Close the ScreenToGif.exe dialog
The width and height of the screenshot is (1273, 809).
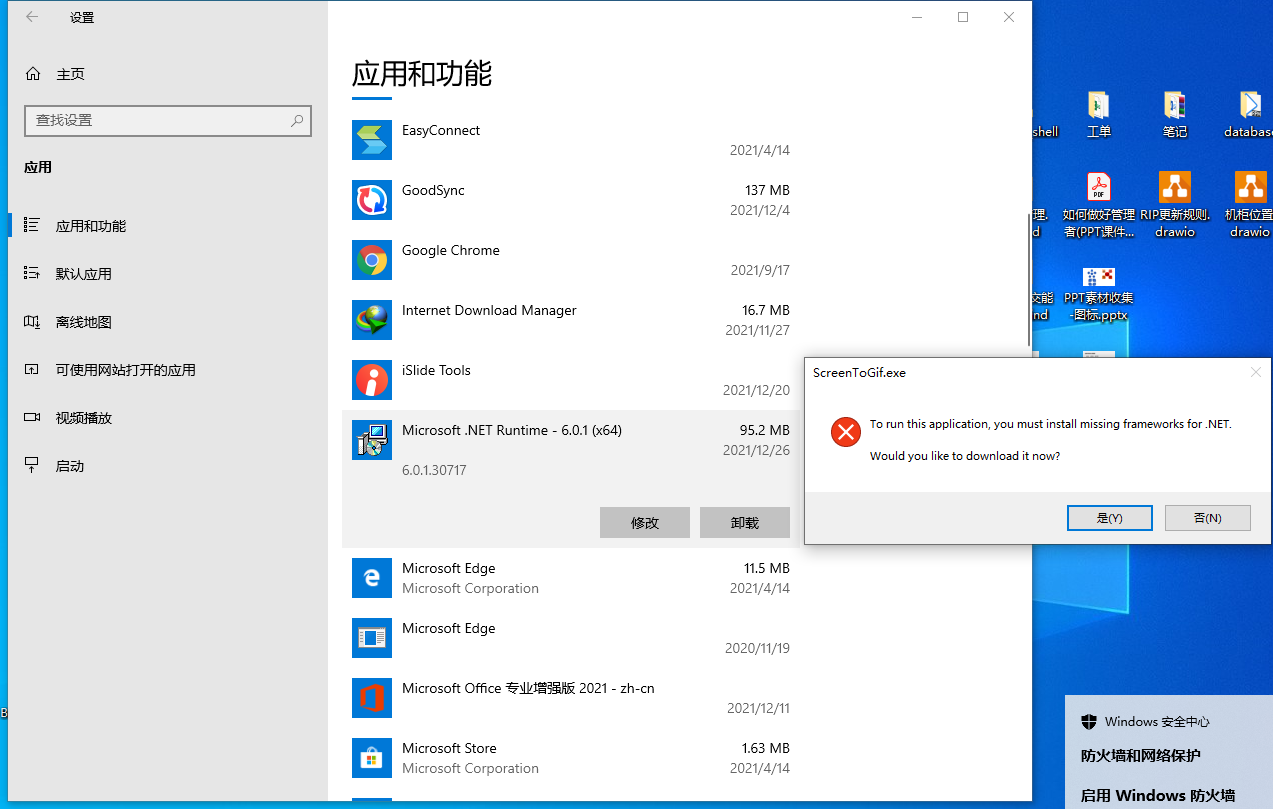[x=1256, y=372]
